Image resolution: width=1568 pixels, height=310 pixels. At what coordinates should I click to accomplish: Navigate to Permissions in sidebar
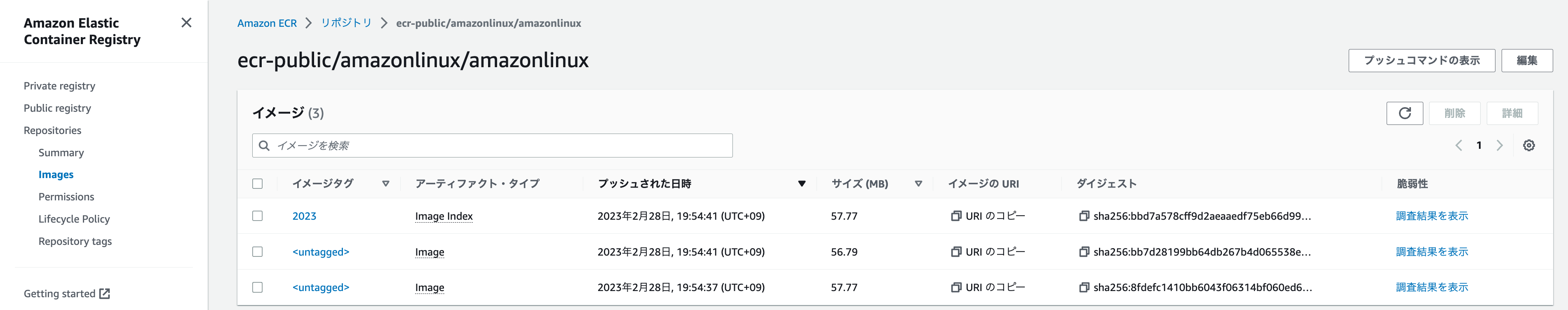tap(66, 197)
